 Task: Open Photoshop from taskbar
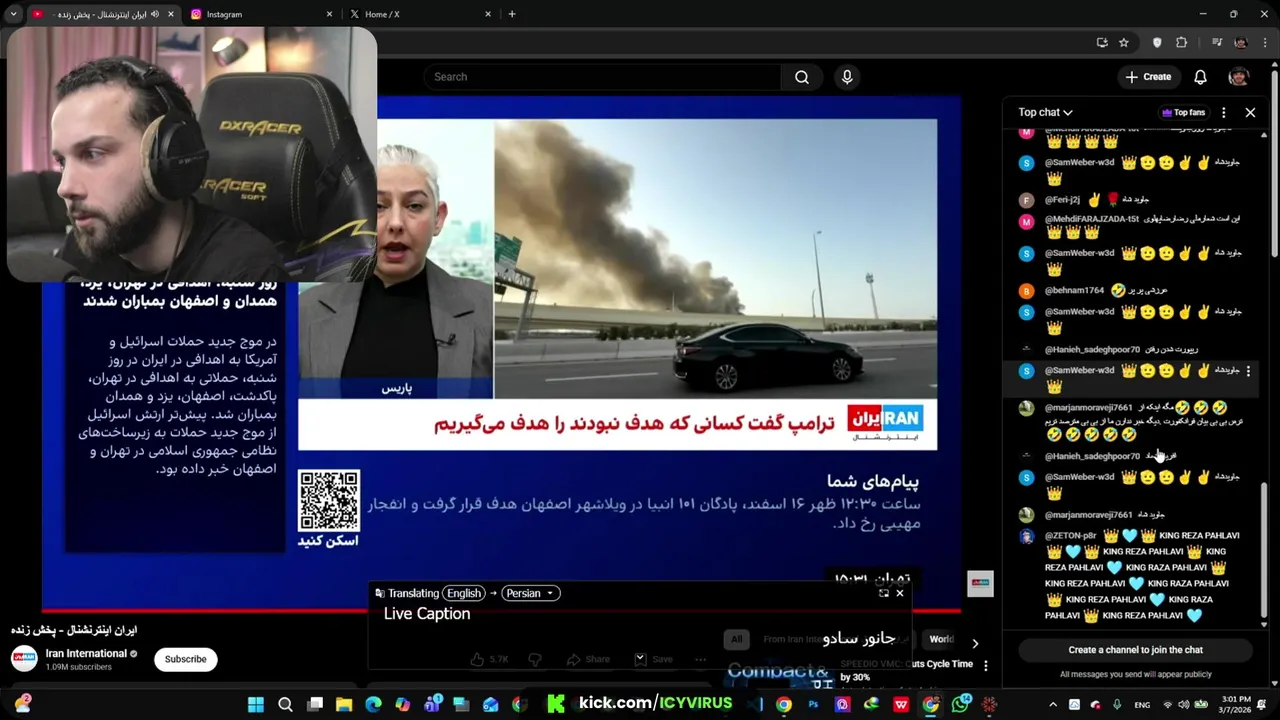(813, 705)
